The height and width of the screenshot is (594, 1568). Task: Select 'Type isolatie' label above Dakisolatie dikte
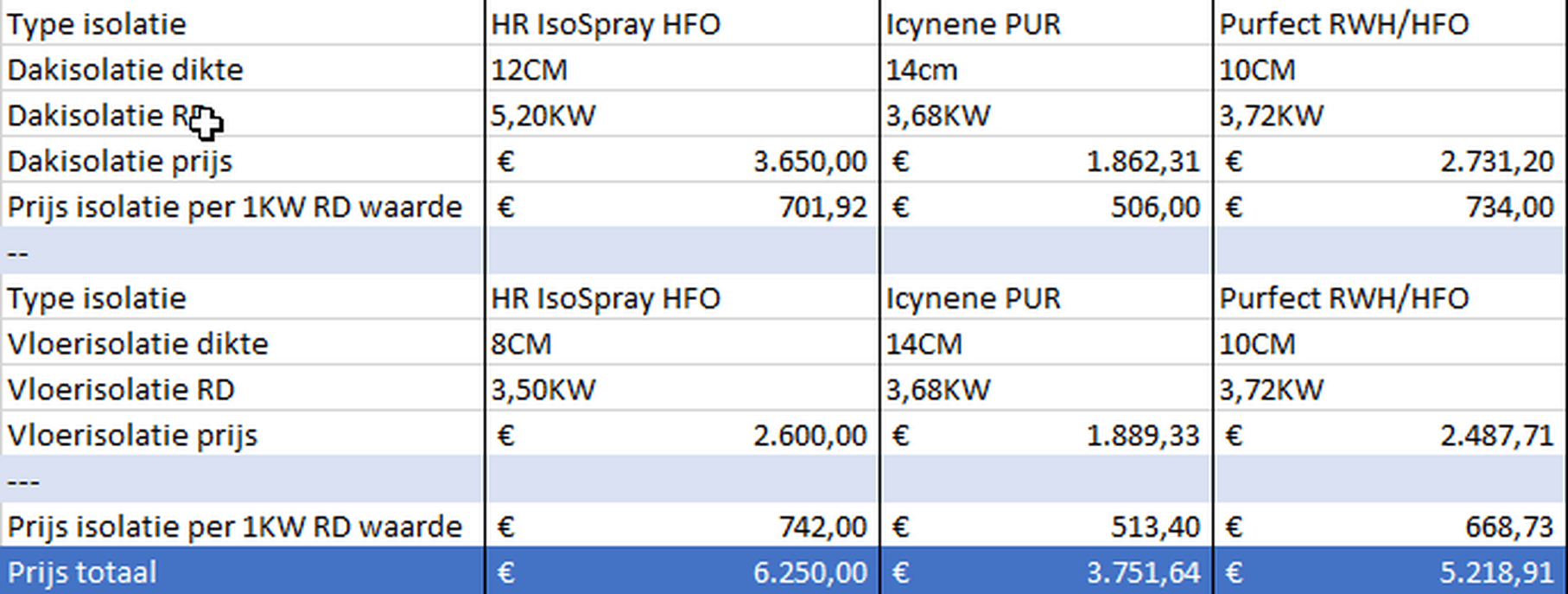click(x=243, y=23)
